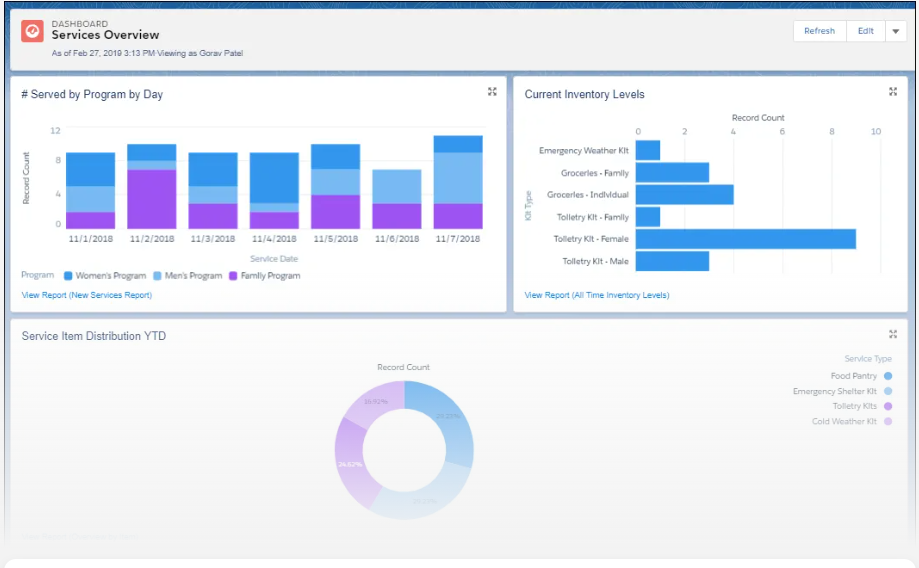Click the 11/1/2018 Women's Program bar segment

[90, 169]
